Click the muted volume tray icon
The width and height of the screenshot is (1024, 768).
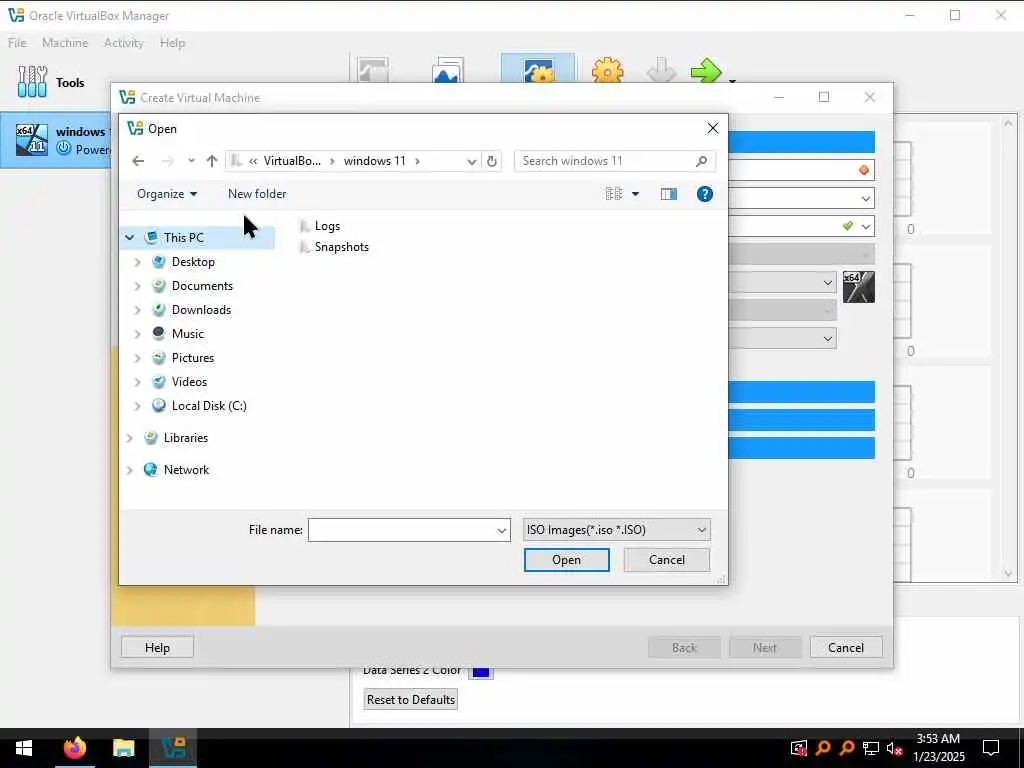pos(894,748)
